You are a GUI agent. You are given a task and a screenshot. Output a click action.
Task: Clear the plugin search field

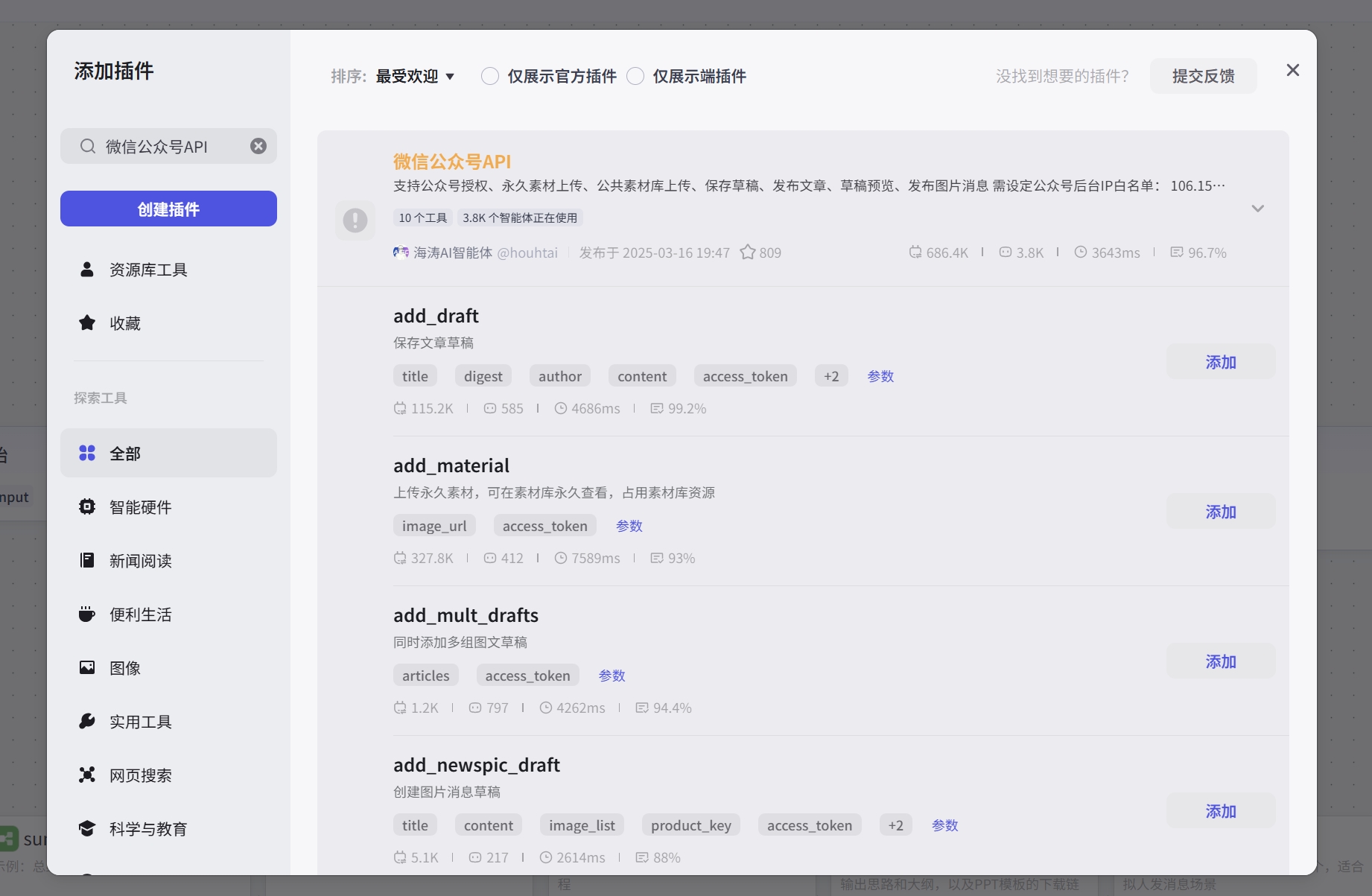tap(258, 146)
